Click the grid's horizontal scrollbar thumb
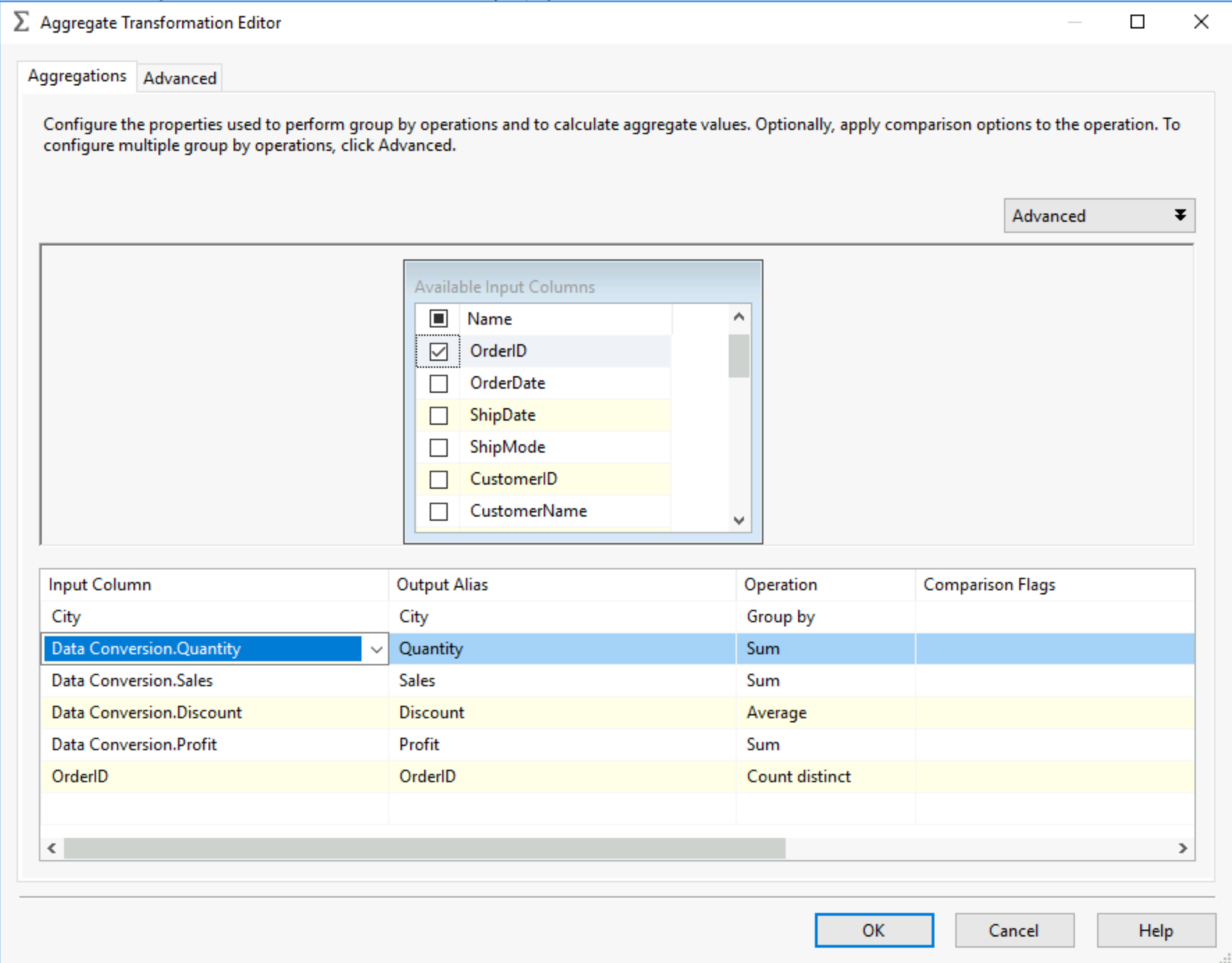This screenshot has height=963, width=1232. coord(424,848)
